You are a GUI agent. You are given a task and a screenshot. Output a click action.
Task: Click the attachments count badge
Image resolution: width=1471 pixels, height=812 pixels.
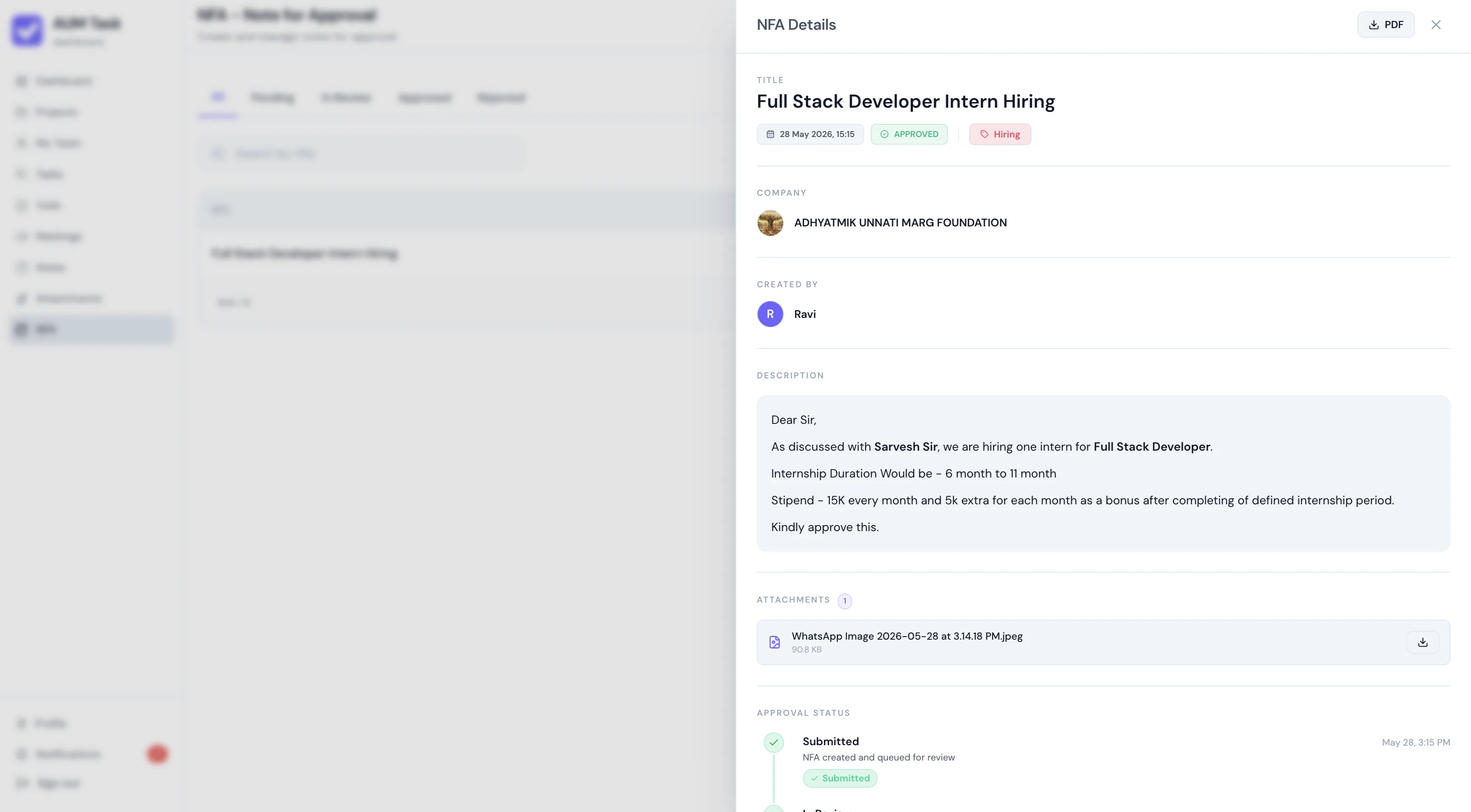(x=844, y=601)
